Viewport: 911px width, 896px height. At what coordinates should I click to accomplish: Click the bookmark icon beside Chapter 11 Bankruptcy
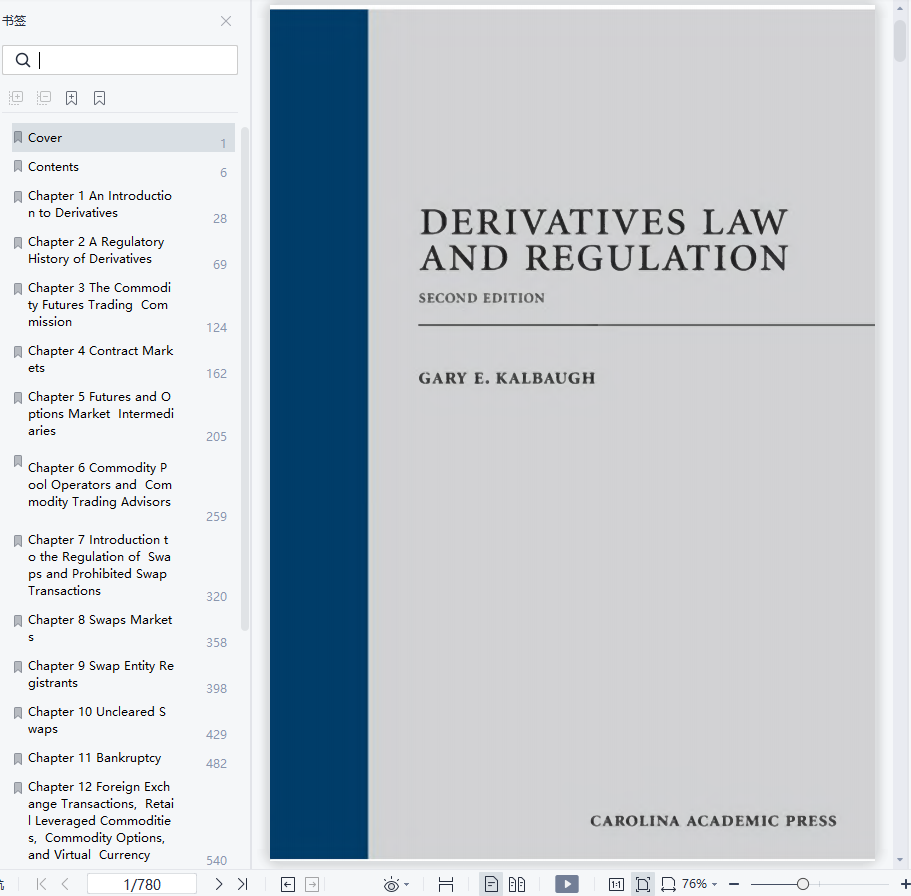(18, 758)
